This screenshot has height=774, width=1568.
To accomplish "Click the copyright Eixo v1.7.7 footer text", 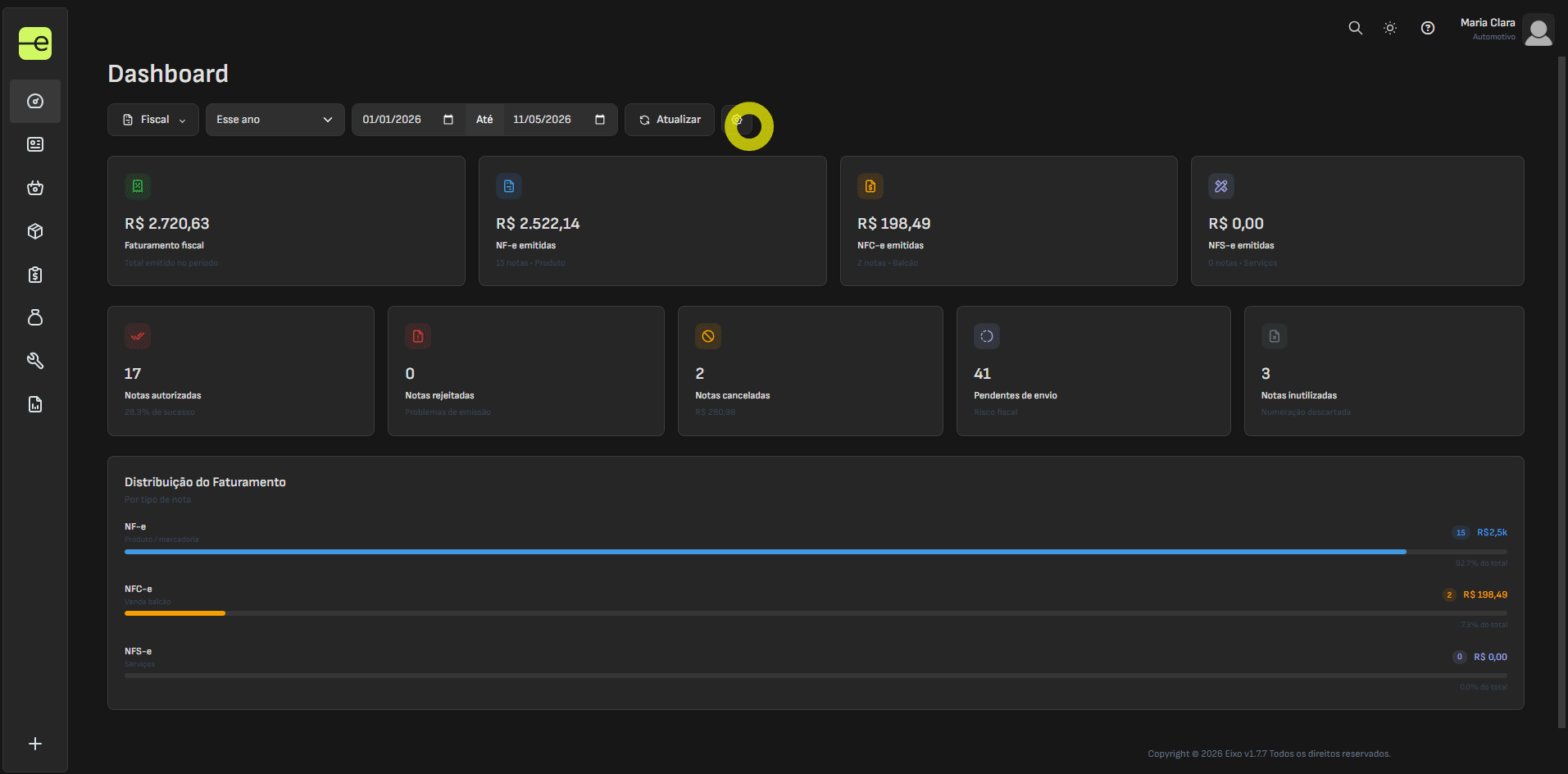I will click(1269, 754).
